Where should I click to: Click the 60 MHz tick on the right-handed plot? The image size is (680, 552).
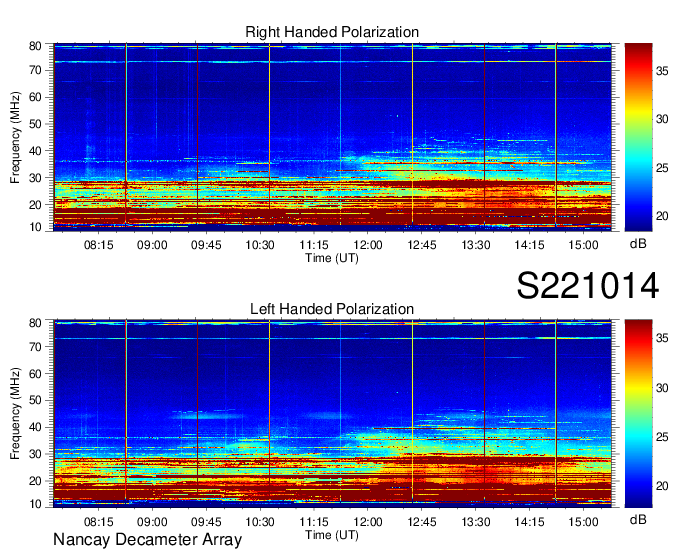point(35,97)
